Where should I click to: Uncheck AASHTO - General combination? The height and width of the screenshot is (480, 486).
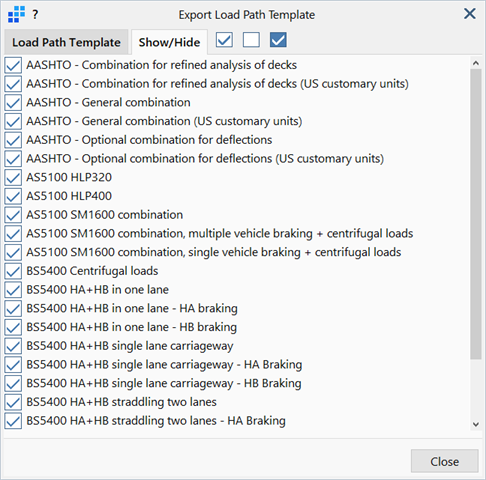[x=13, y=102]
